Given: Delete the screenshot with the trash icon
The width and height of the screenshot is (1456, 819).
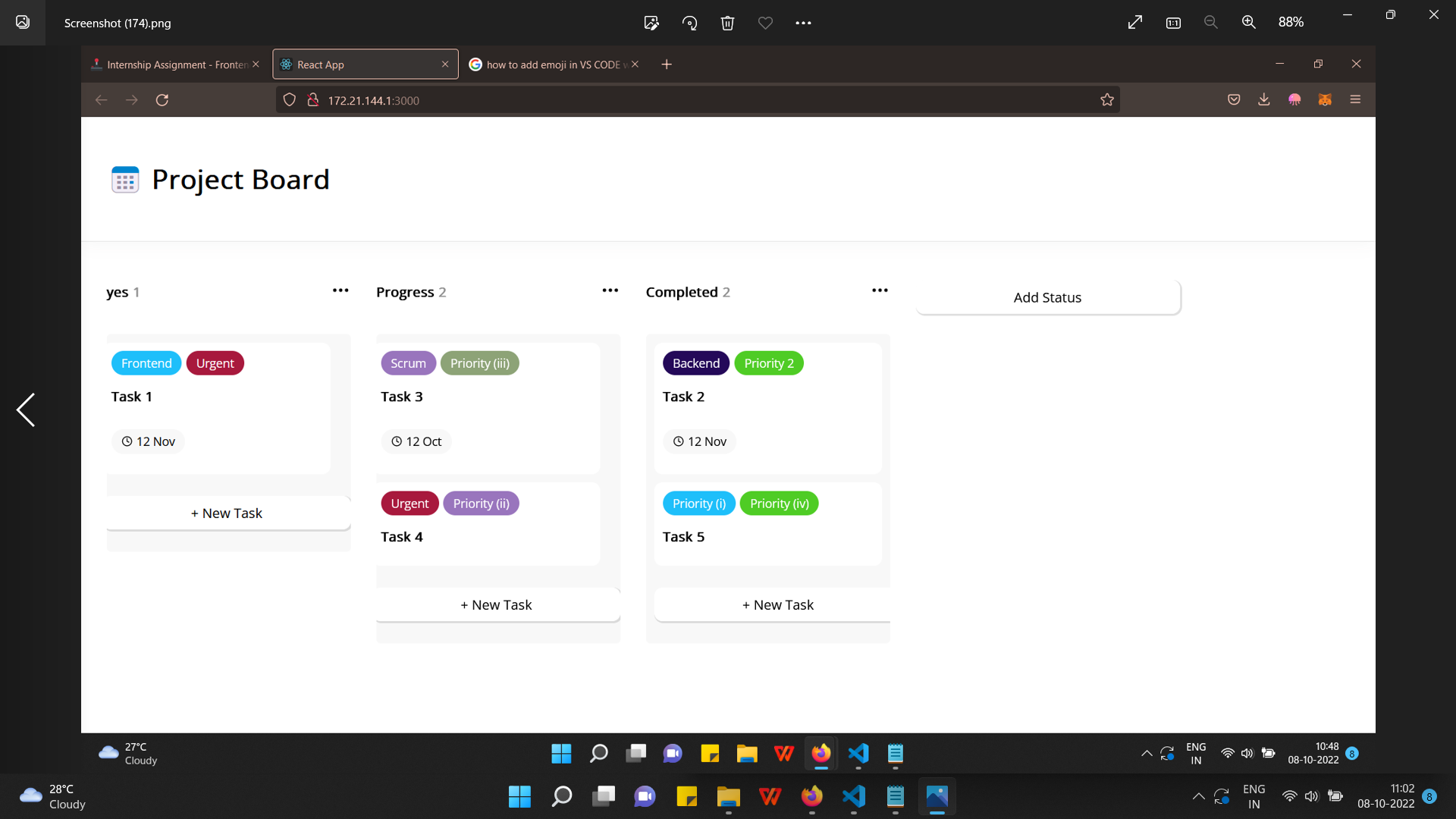Looking at the screenshot, I should pos(728,23).
